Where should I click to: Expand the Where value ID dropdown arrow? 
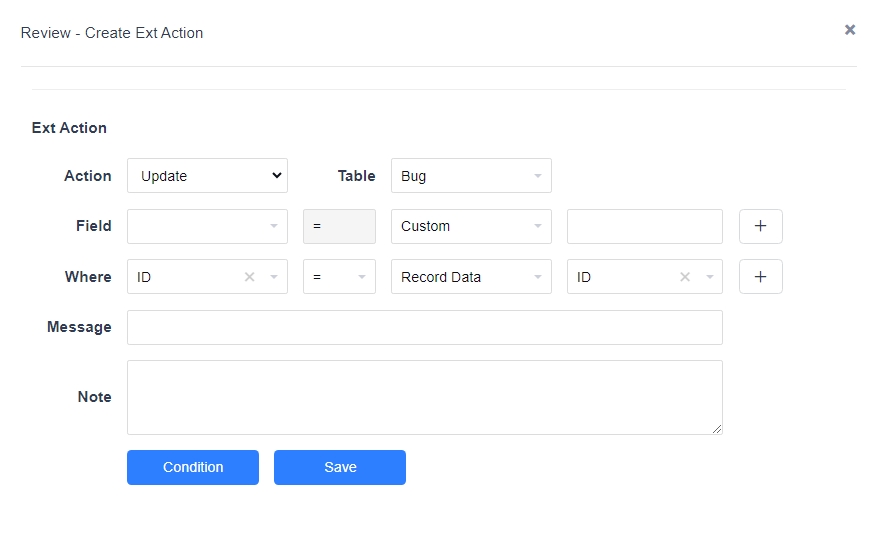tap(710, 277)
